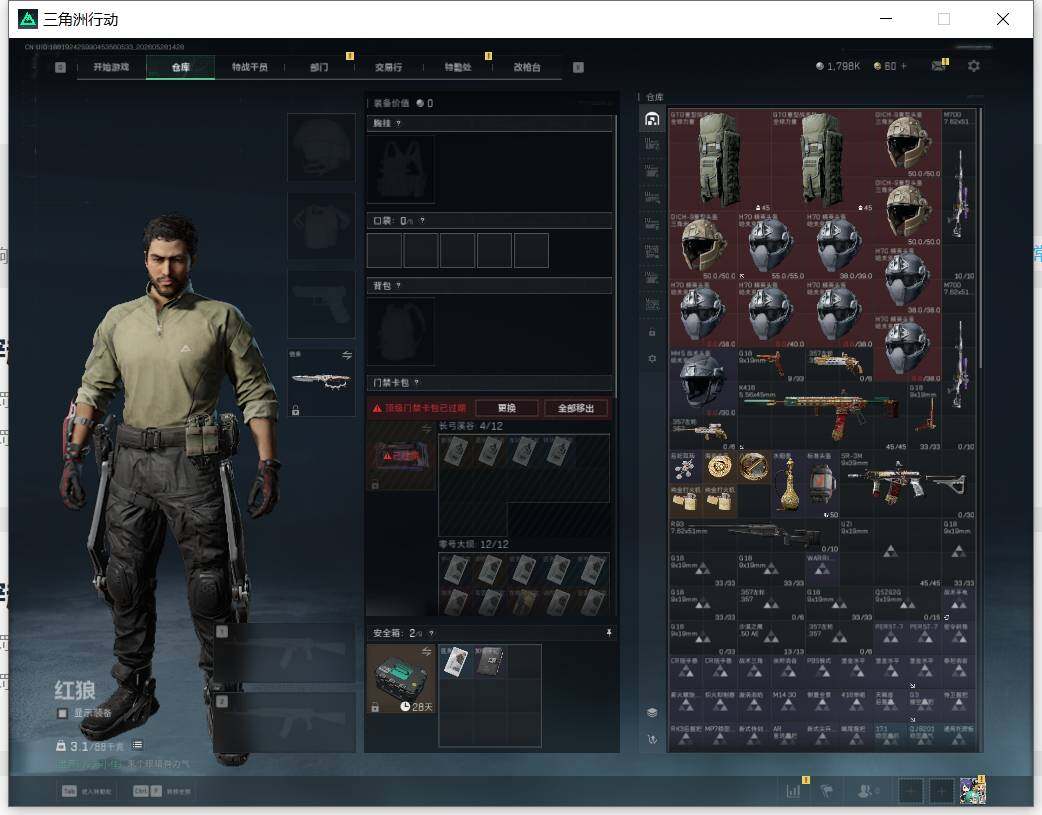The image size is (1042, 815).
Task: Click the first squad plus slot
Action: [x=910, y=791]
